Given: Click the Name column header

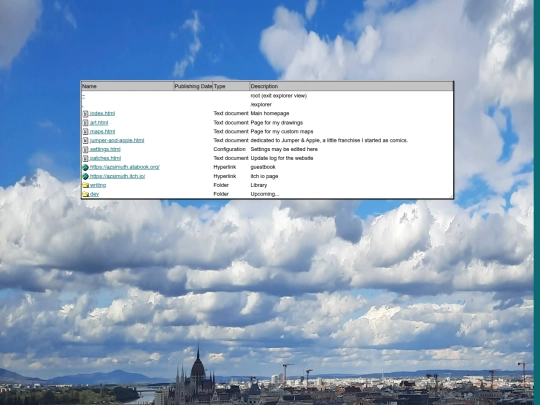Looking at the screenshot, I should 127,86.
